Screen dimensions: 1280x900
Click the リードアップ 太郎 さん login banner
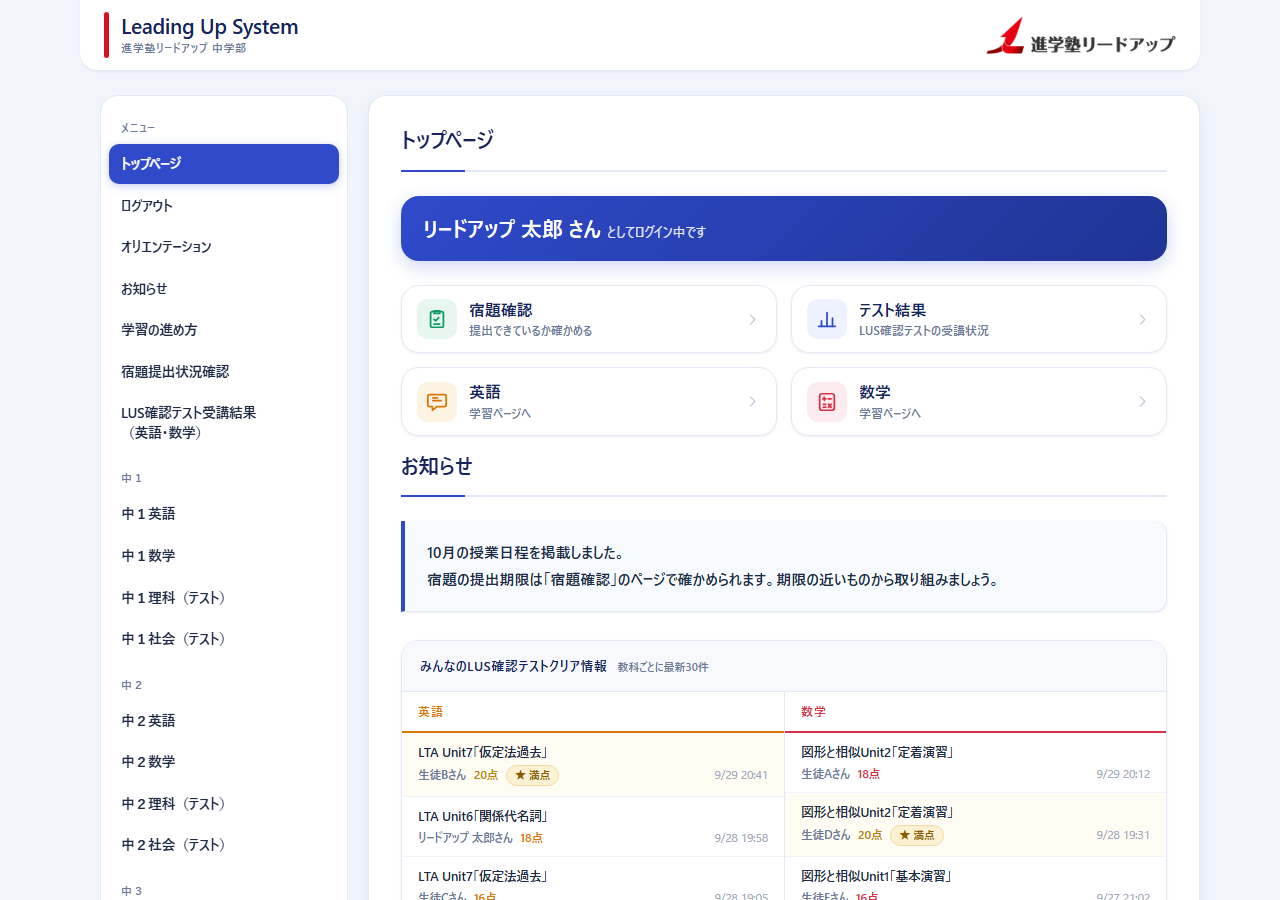[784, 229]
